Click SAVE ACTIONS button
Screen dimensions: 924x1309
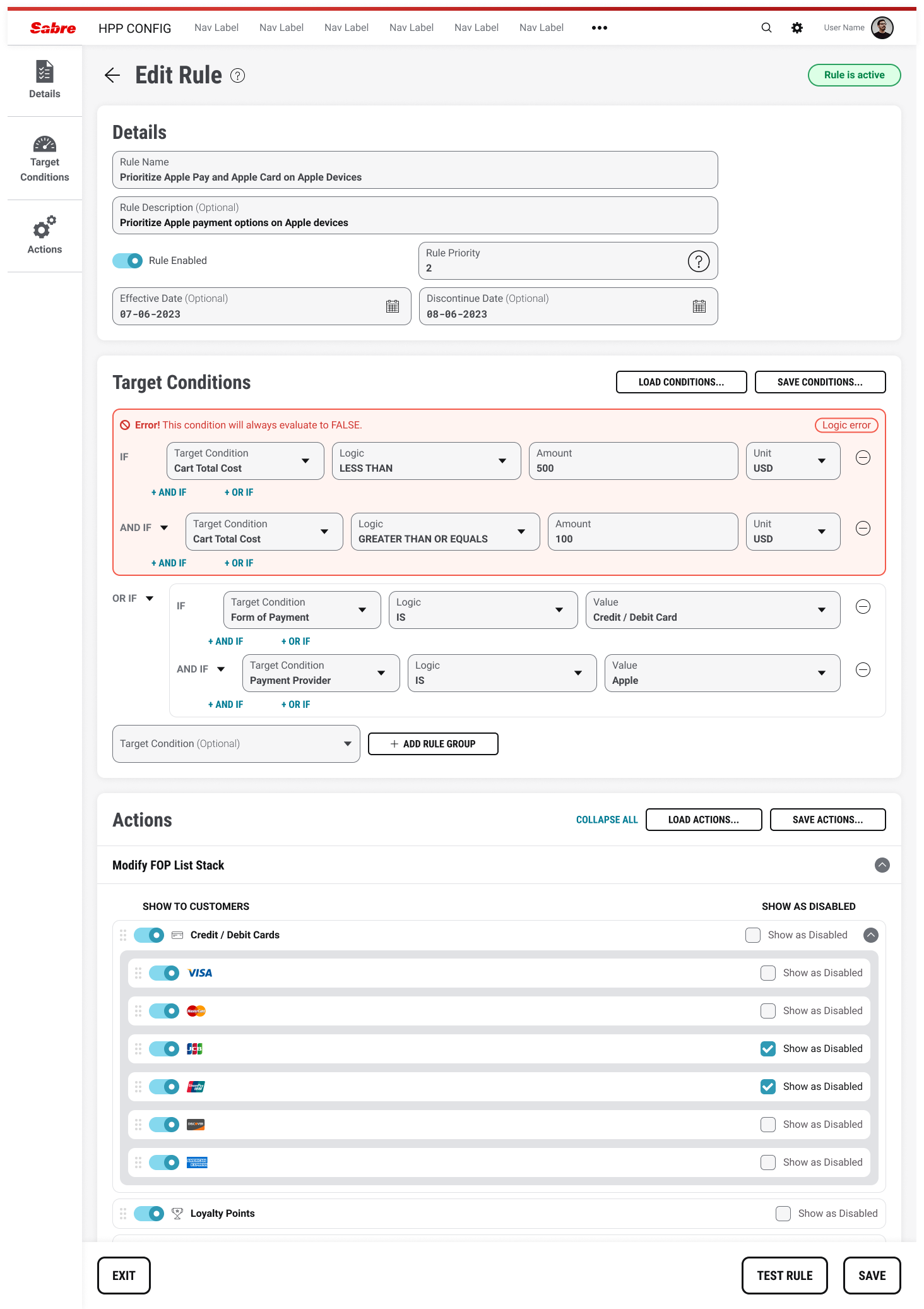pyautogui.click(x=827, y=820)
